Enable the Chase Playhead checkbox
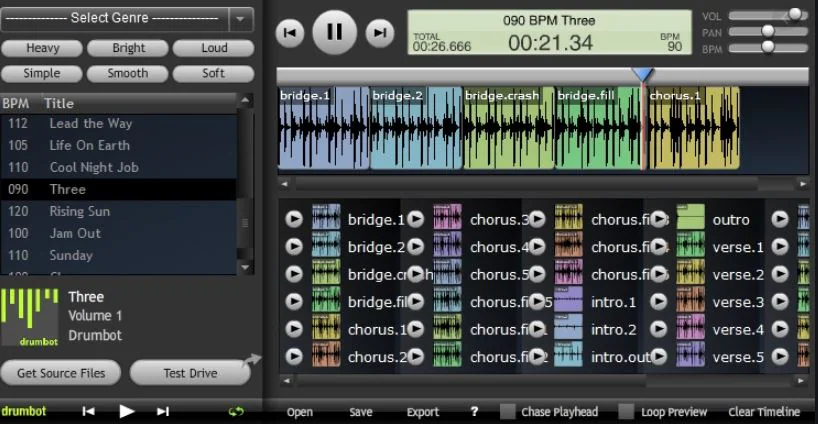 coord(508,411)
